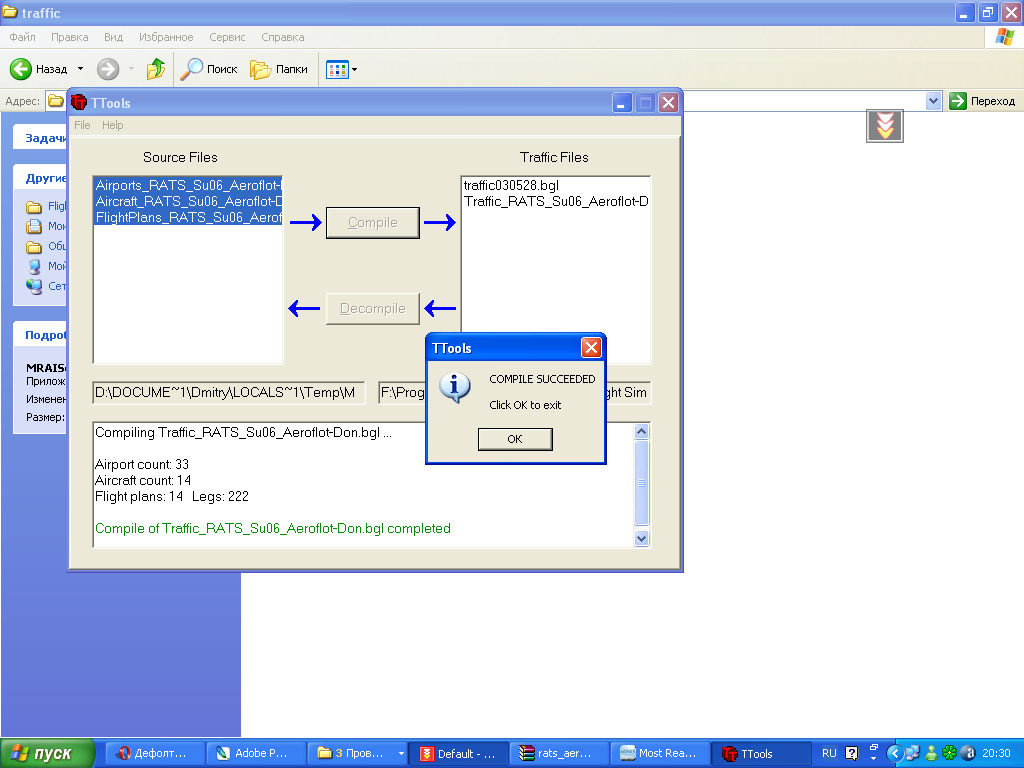Open the File menu in TTools

[82, 125]
